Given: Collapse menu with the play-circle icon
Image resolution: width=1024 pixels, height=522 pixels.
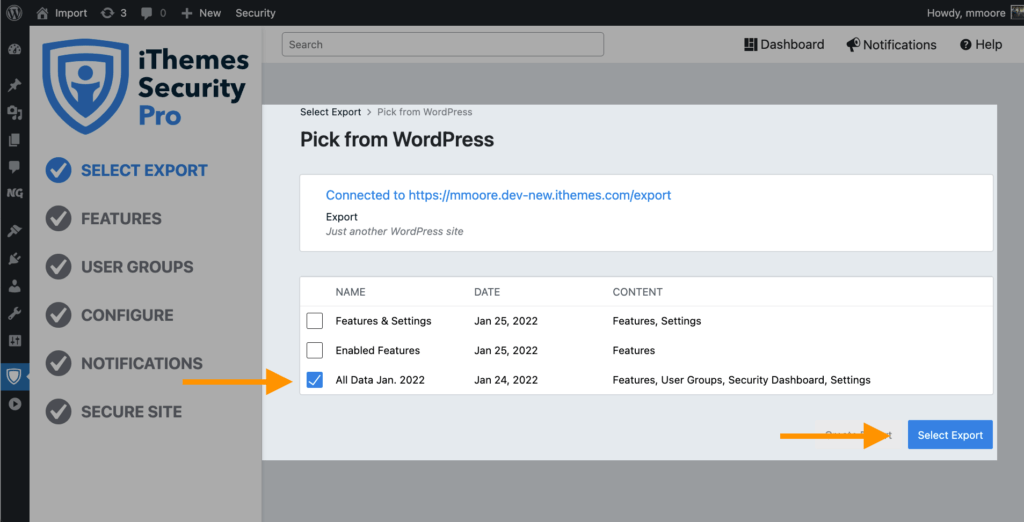Looking at the screenshot, I should click(14, 404).
